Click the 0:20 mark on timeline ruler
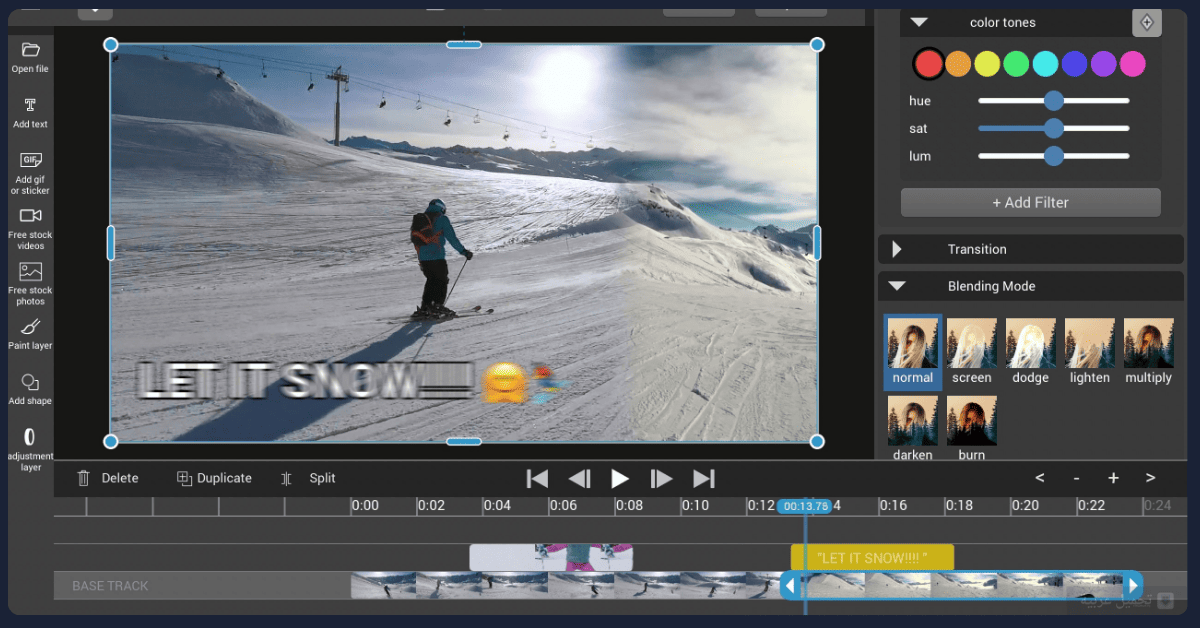The width and height of the screenshot is (1200, 628). pos(1026,505)
